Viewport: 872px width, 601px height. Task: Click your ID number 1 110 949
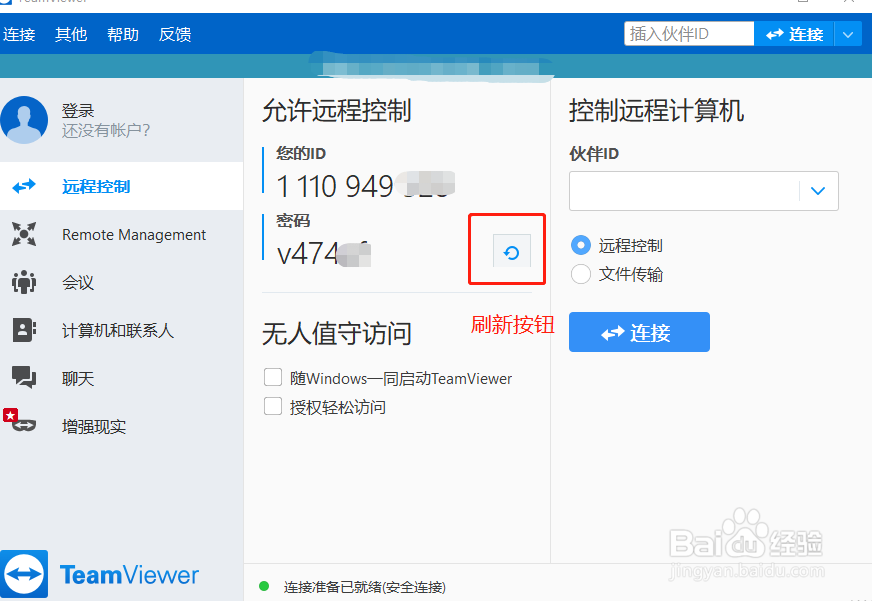coord(335,186)
